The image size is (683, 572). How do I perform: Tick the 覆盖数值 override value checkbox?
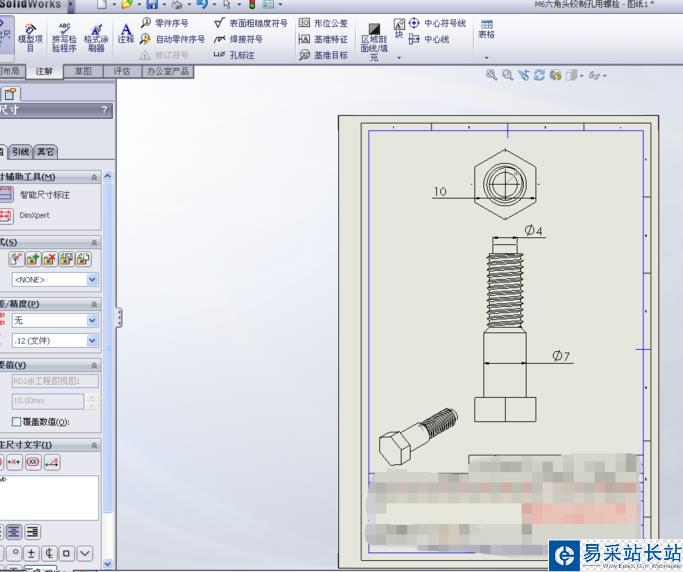(17, 421)
